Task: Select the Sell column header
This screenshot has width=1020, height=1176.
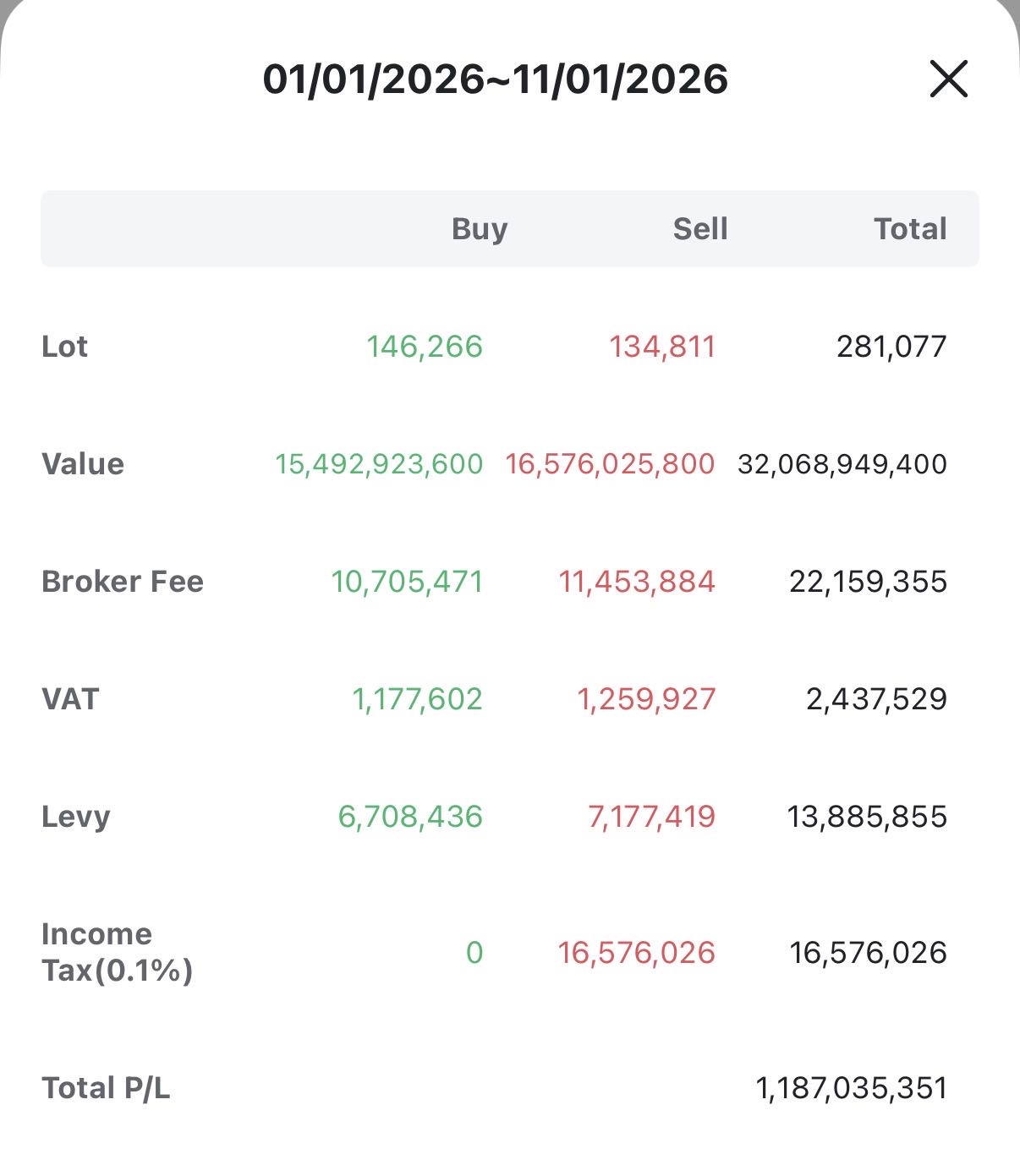Action: click(x=699, y=229)
